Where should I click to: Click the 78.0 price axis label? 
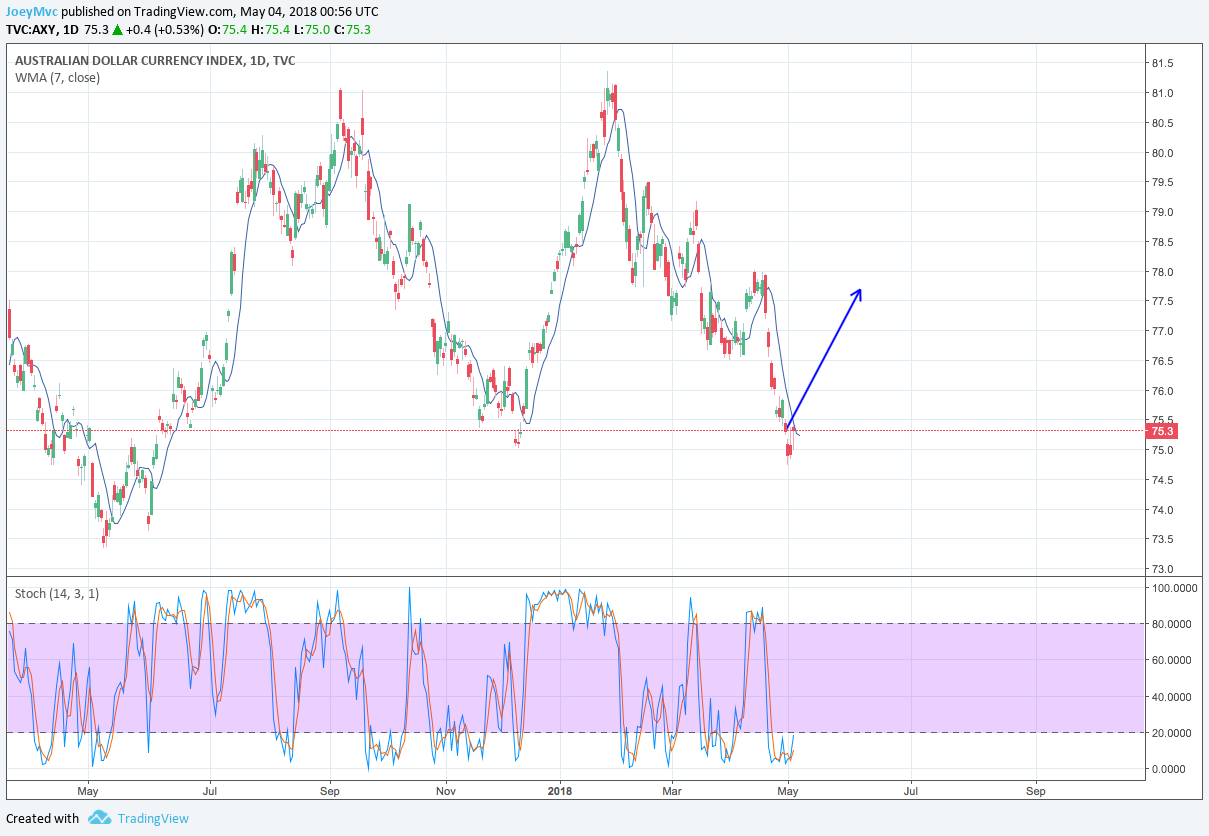tap(1162, 272)
